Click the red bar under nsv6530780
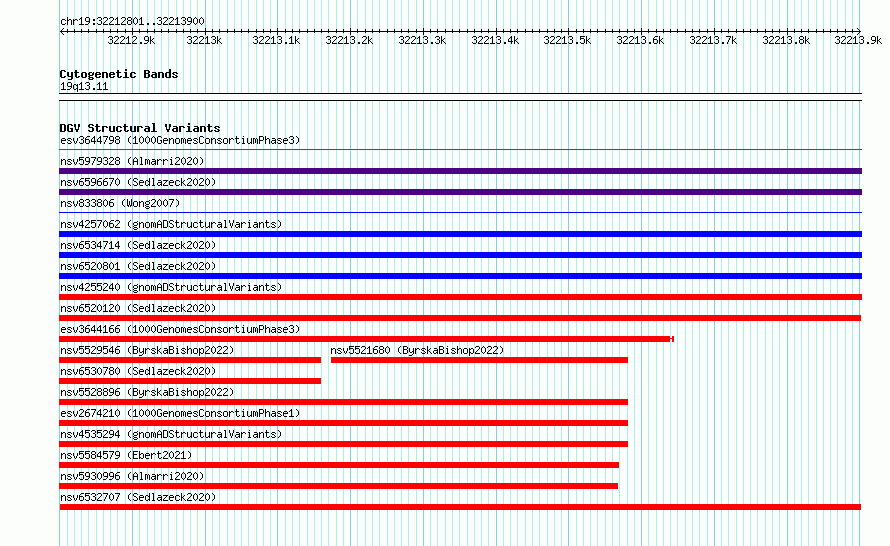The width and height of the screenshot is (890, 546). 190,381
